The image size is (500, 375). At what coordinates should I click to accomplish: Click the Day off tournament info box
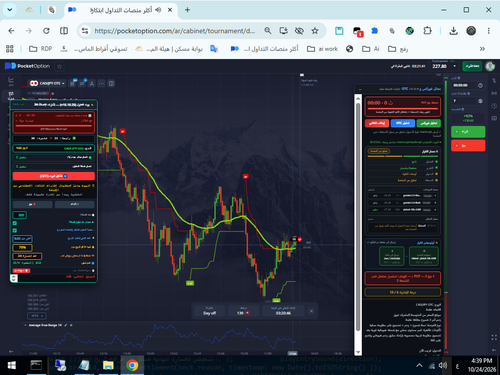pyautogui.click(x=209, y=311)
